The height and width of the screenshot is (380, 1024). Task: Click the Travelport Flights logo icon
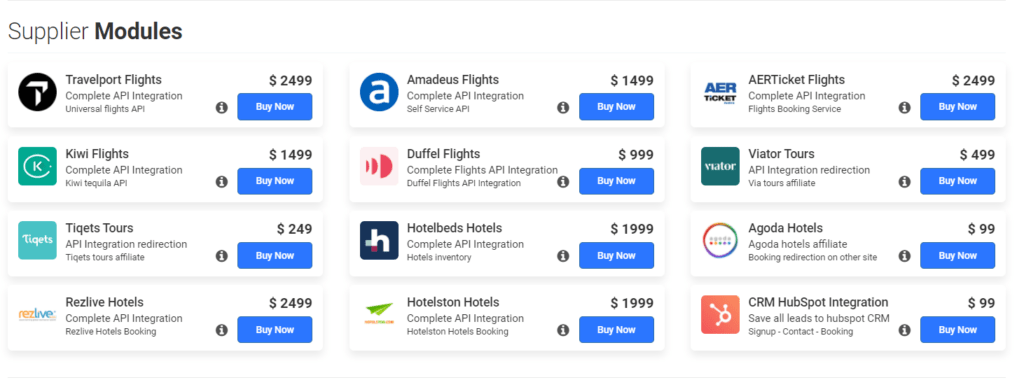pyautogui.click(x=37, y=92)
